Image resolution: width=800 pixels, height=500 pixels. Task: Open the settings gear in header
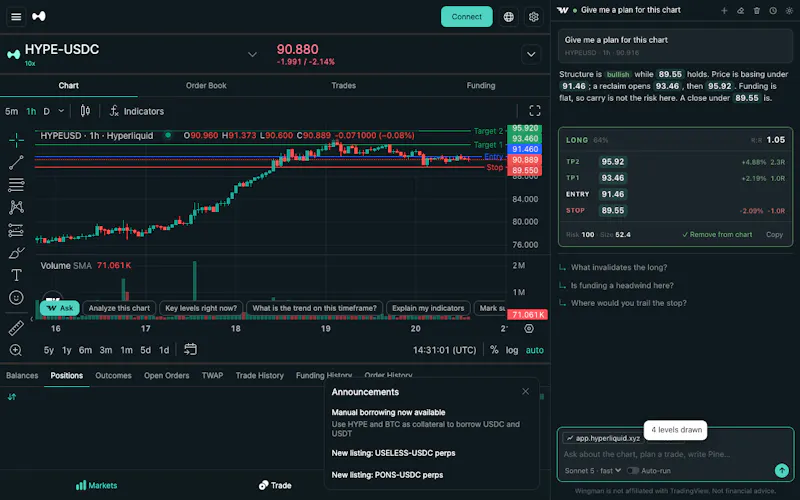534,17
